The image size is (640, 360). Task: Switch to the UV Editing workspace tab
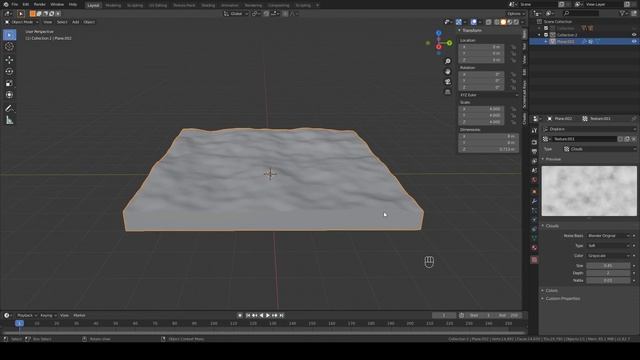tap(158, 5)
